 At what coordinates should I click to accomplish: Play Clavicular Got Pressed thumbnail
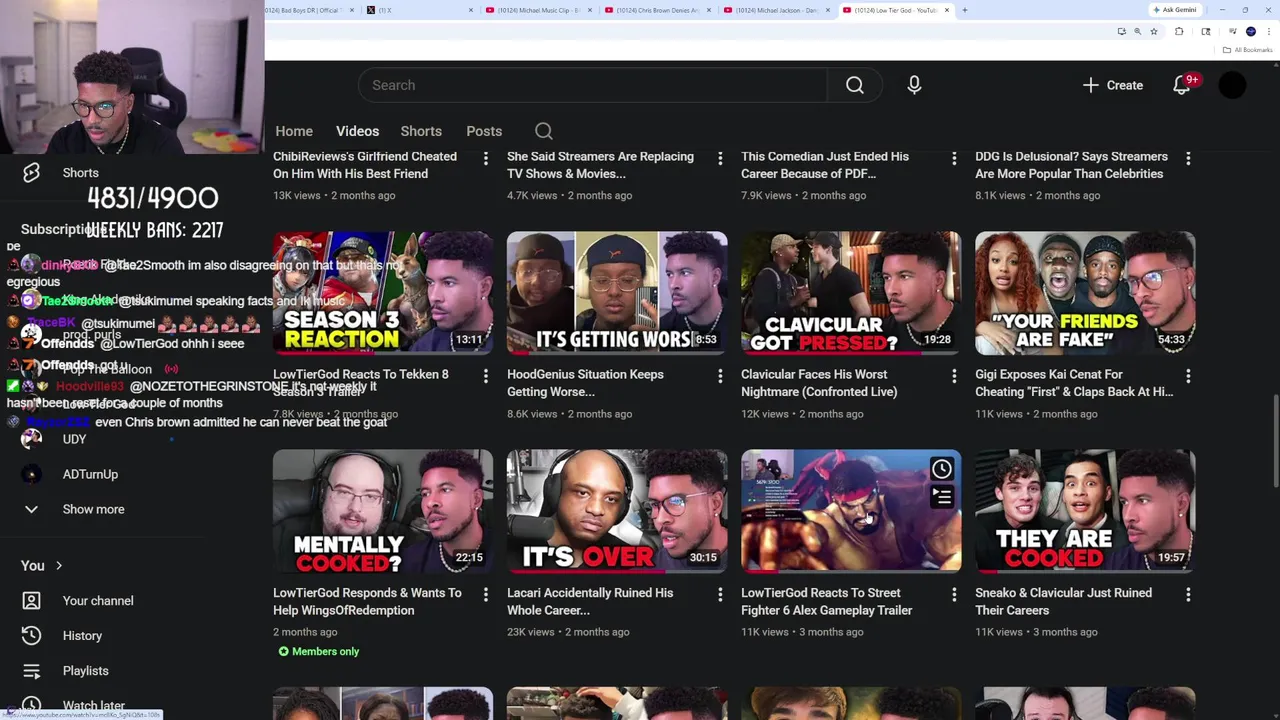(x=851, y=293)
